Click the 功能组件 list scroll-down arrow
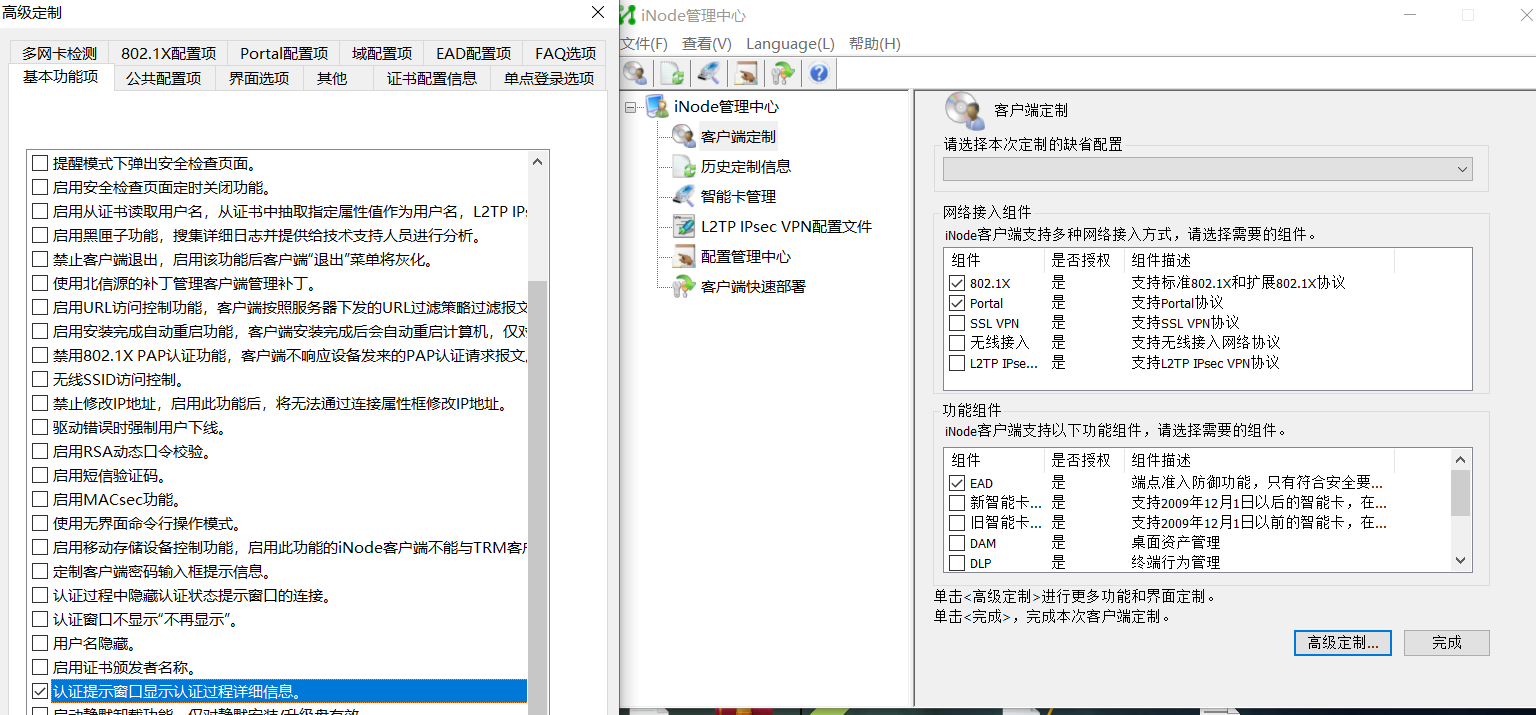 (1461, 562)
